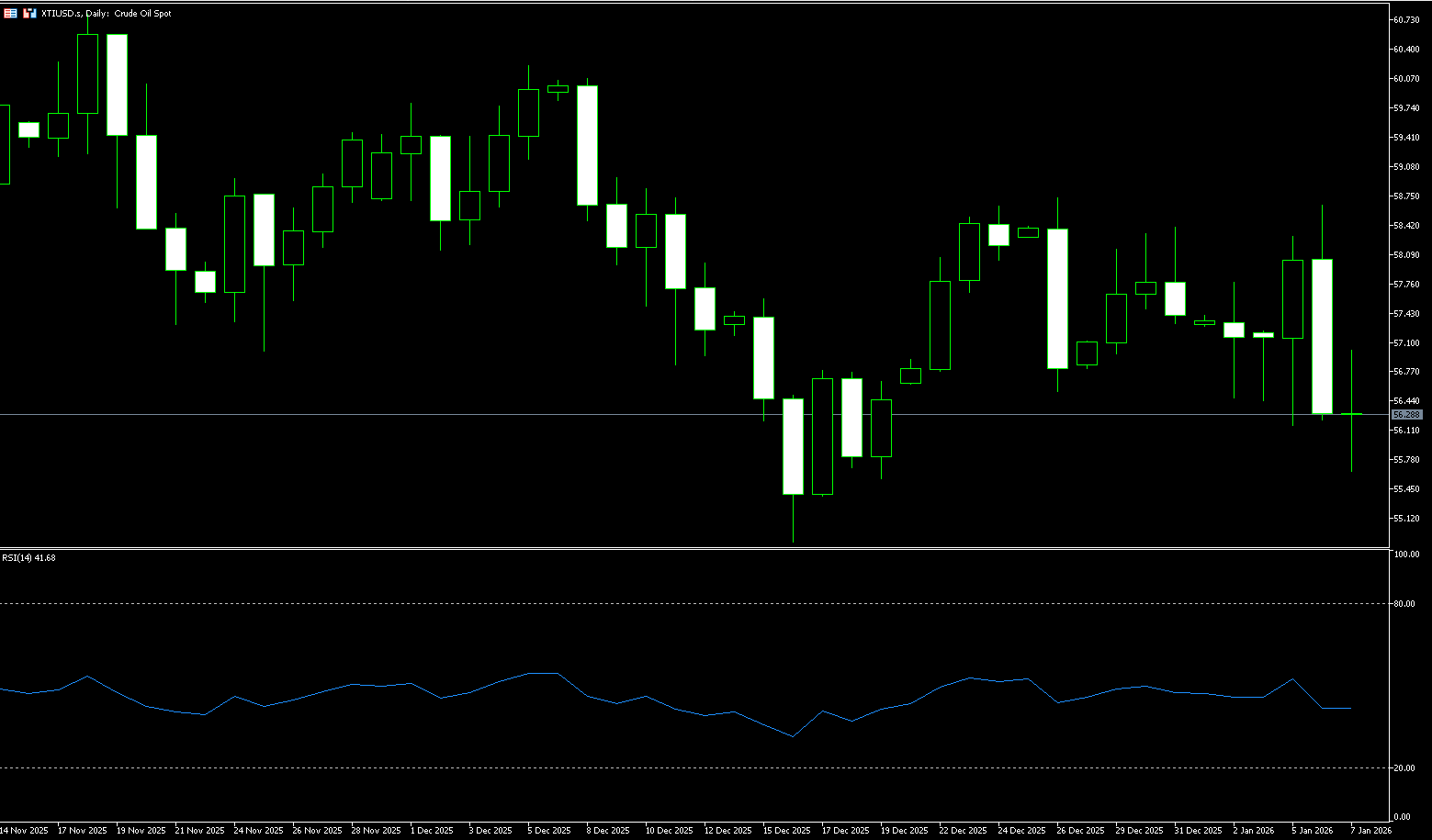Click the 60.730 level on price axis
This screenshot has width=1432, height=840.
[1406, 20]
